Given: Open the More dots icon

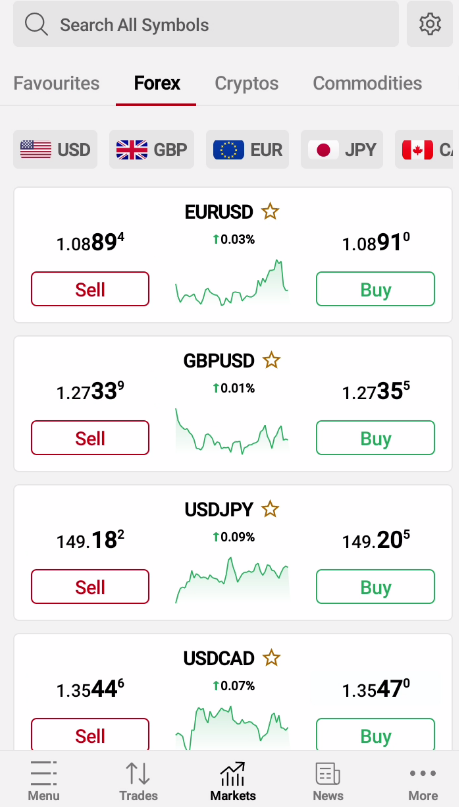Looking at the screenshot, I should [422, 773].
